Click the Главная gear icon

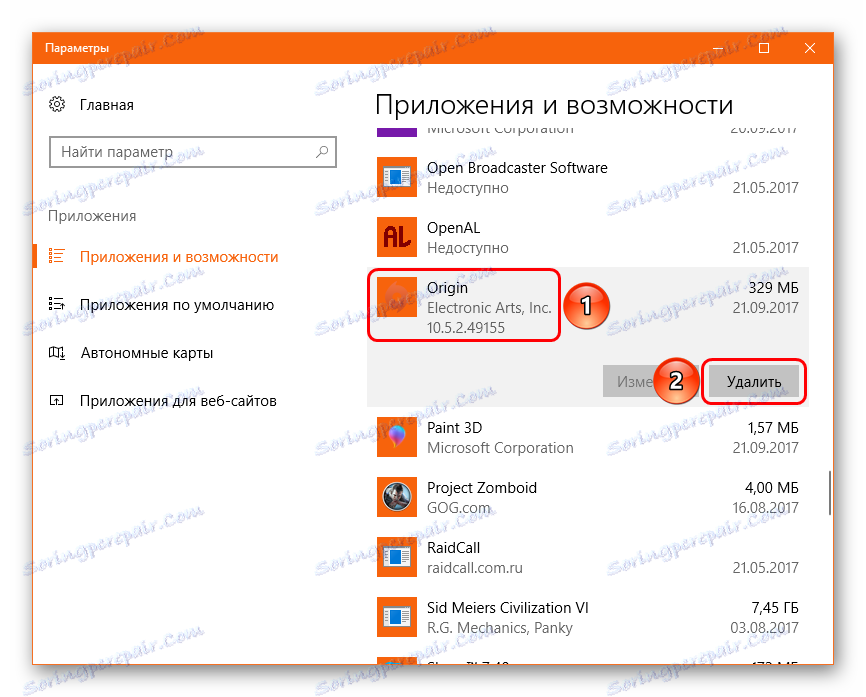click(x=57, y=104)
